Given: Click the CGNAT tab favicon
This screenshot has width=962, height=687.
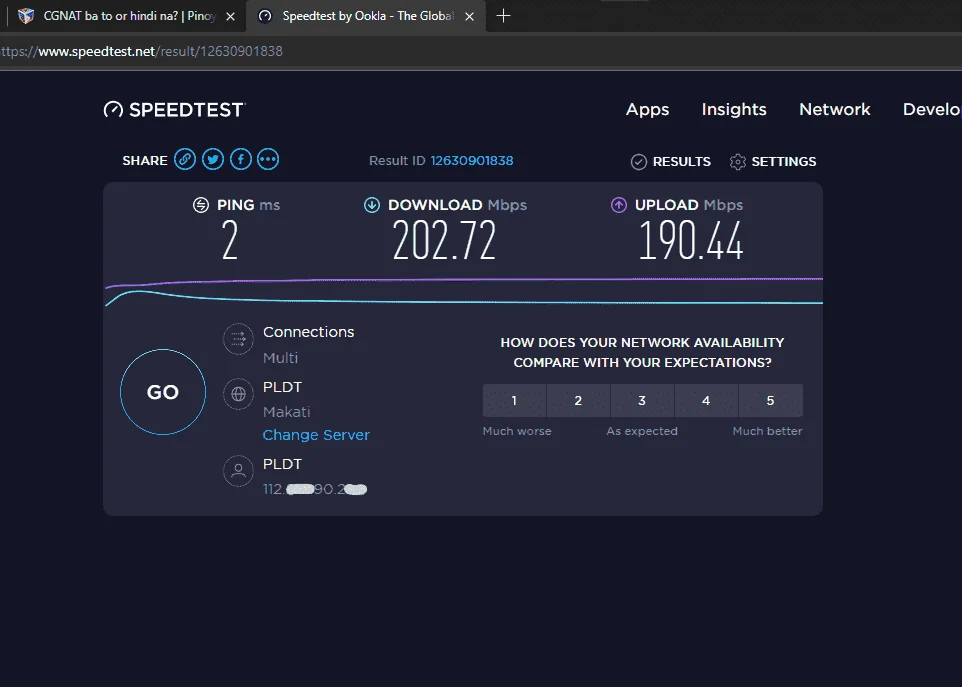Looking at the screenshot, I should pyautogui.click(x=26, y=16).
